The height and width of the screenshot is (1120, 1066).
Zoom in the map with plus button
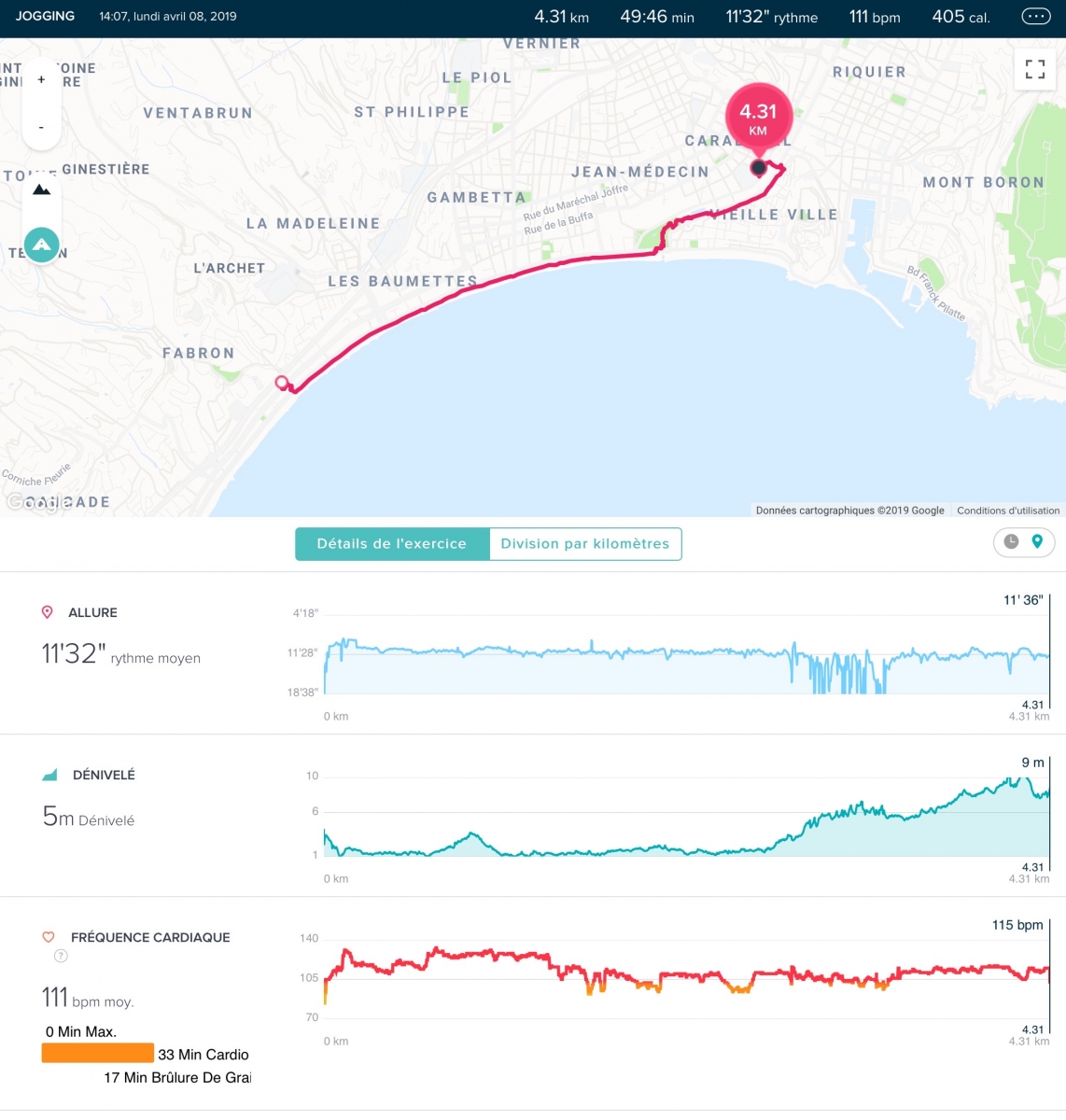pos(41,80)
